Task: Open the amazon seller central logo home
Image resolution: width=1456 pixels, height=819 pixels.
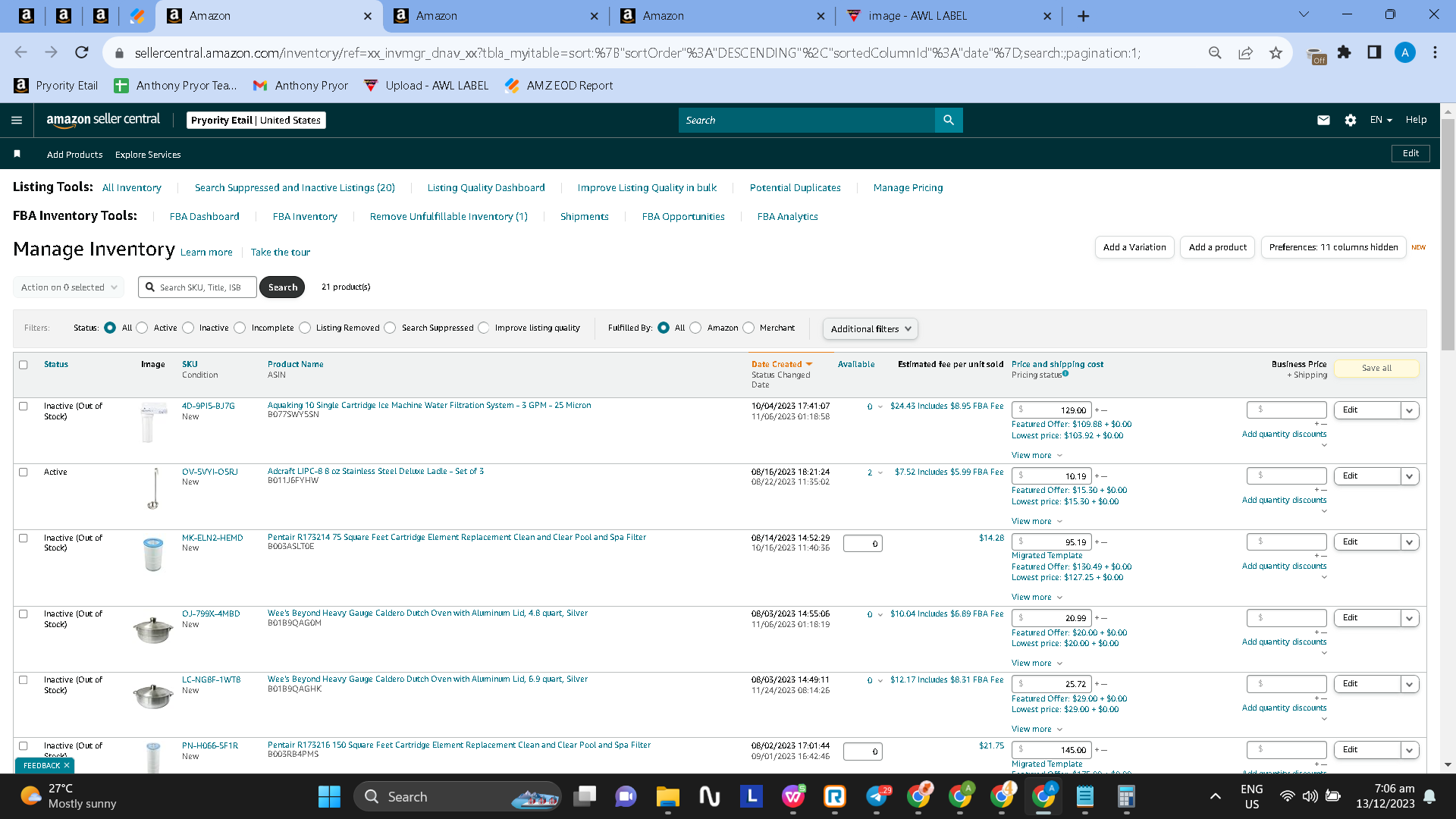Action: click(103, 120)
